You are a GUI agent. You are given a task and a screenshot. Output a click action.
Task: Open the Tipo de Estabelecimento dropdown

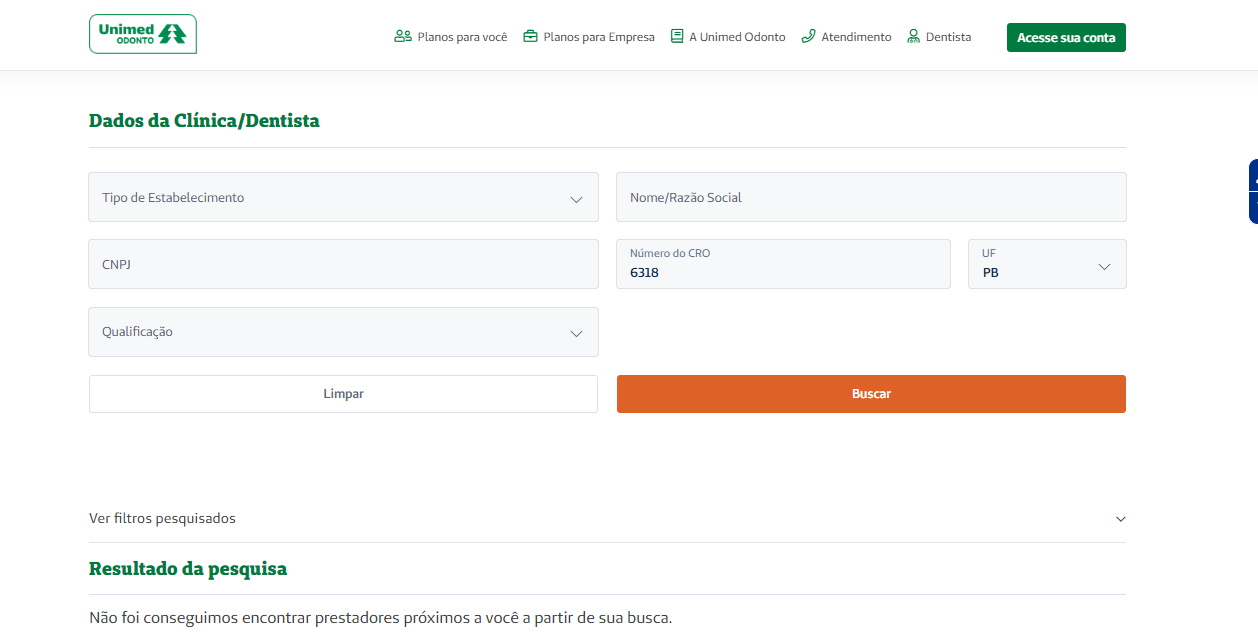pyautogui.click(x=343, y=198)
